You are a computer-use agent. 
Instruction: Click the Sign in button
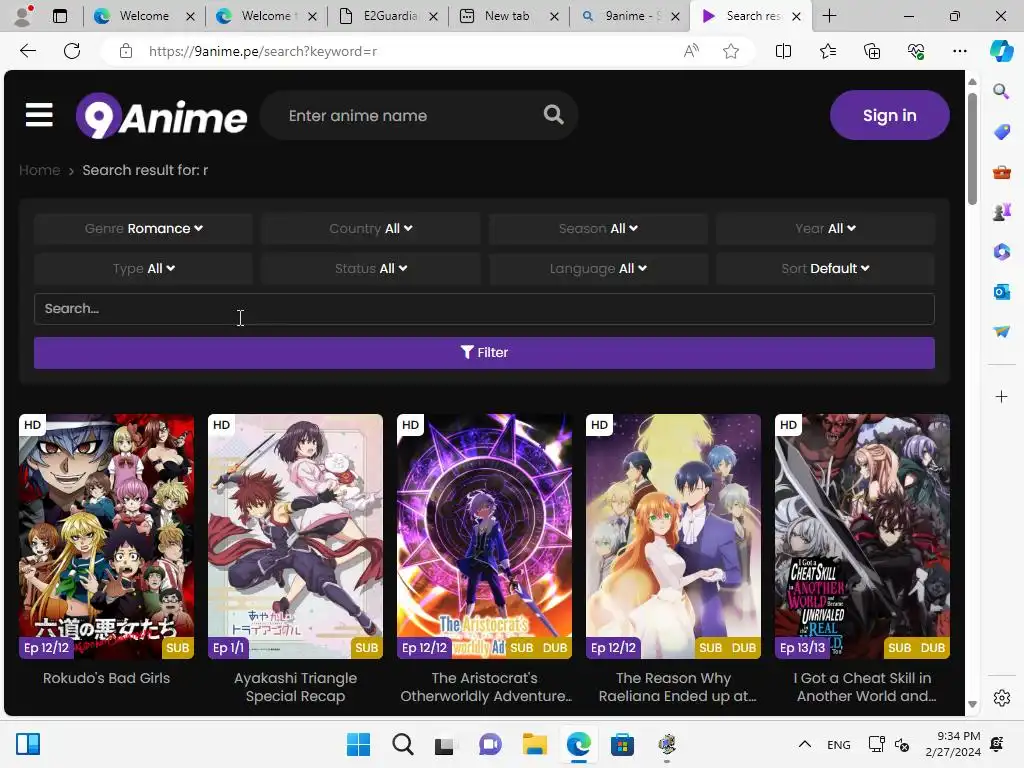[x=889, y=115]
